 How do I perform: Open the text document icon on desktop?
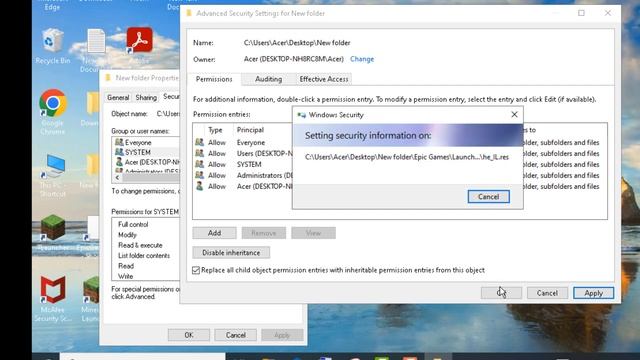click(96, 41)
